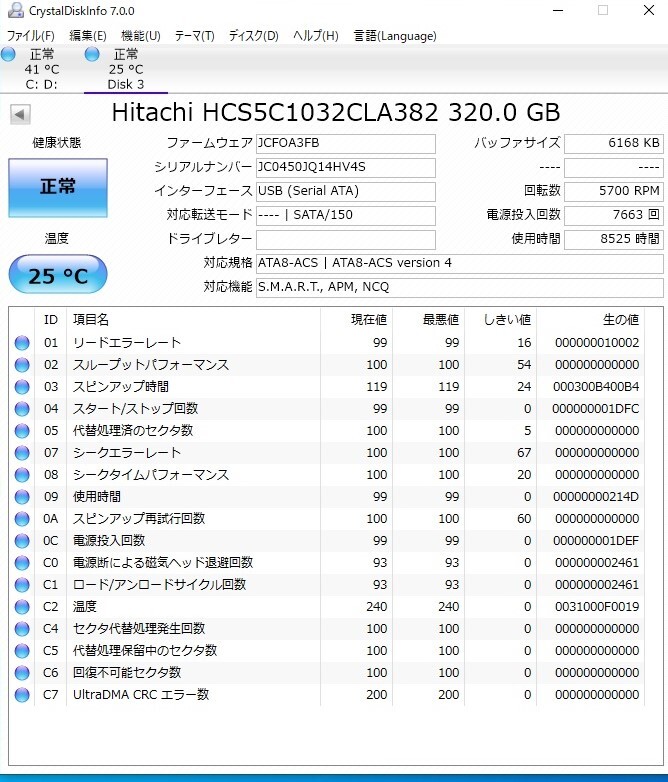This screenshot has height=782, width=668.
Task: Click raw value 0031000F0019
Action: coord(597,606)
